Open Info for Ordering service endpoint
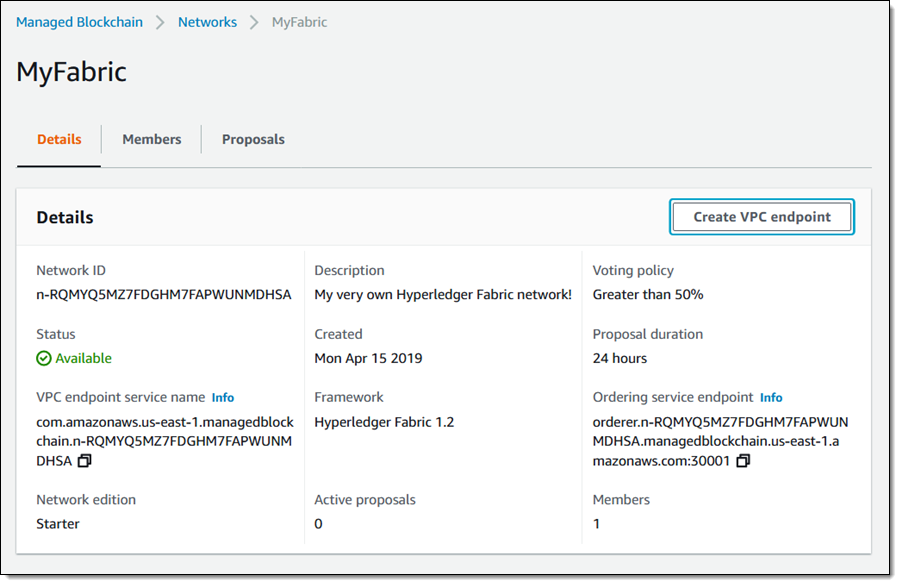Screen dimensions: 900x585 click(x=771, y=397)
